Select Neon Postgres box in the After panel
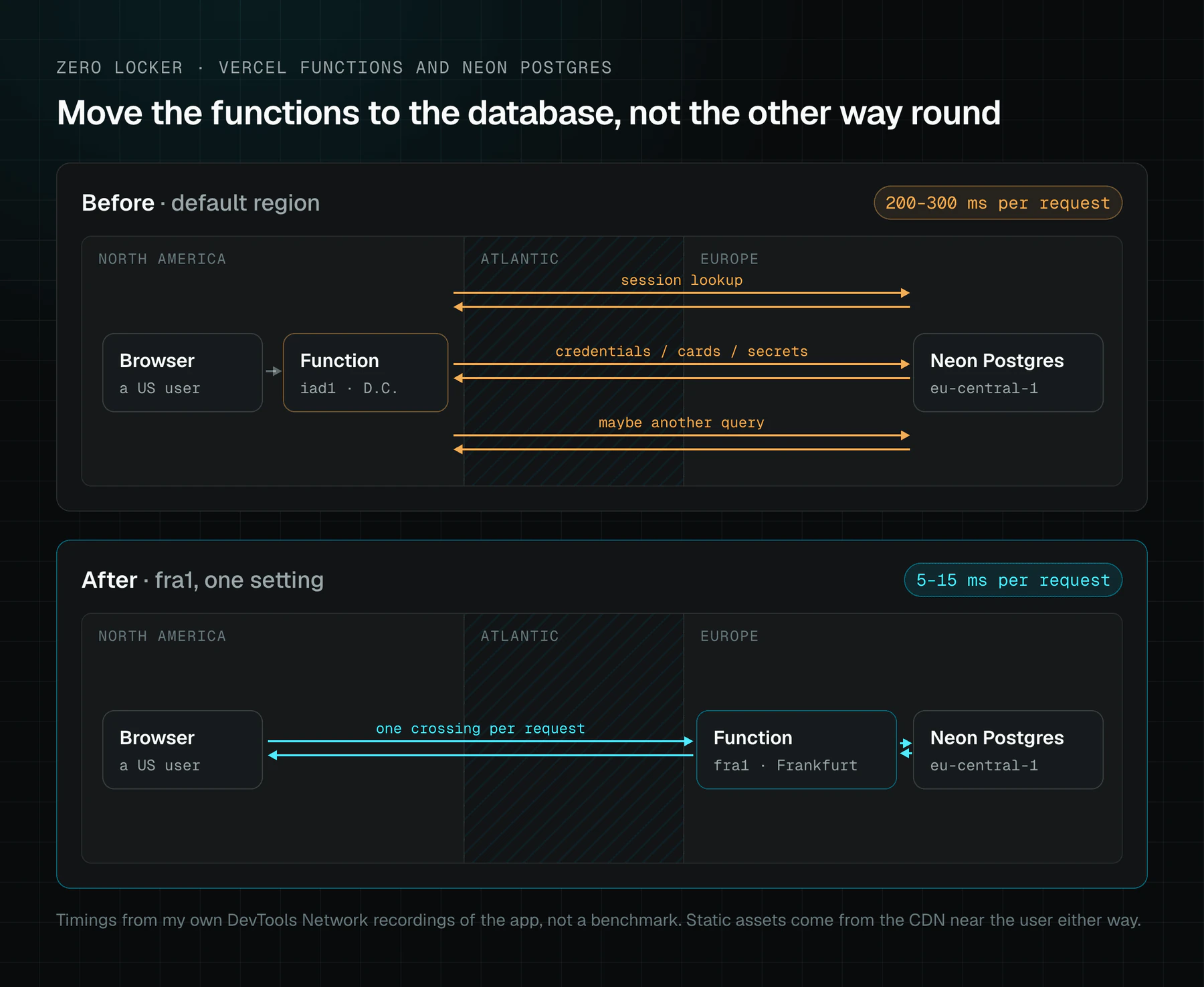 [1008, 750]
